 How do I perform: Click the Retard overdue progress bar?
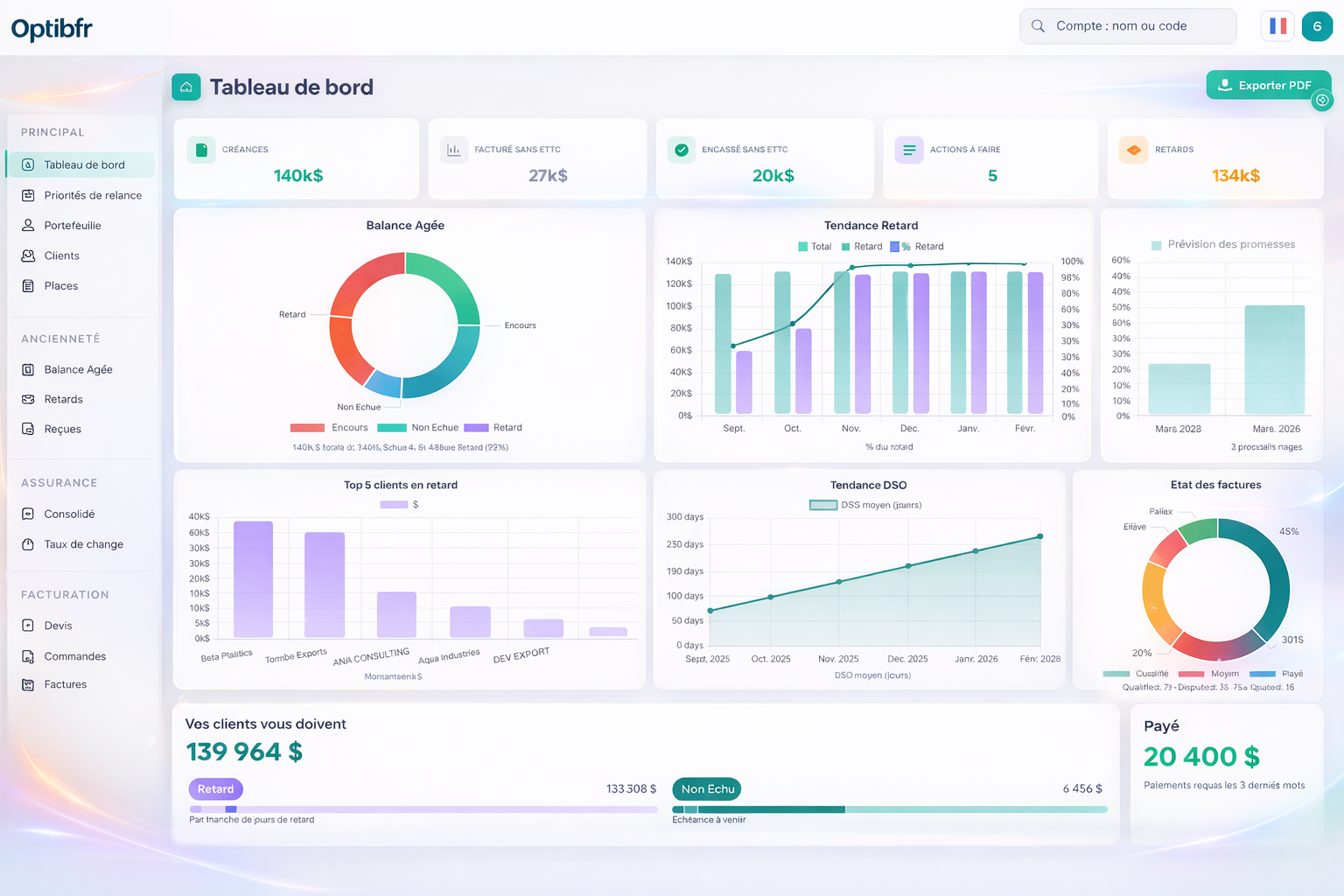[x=423, y=809]
